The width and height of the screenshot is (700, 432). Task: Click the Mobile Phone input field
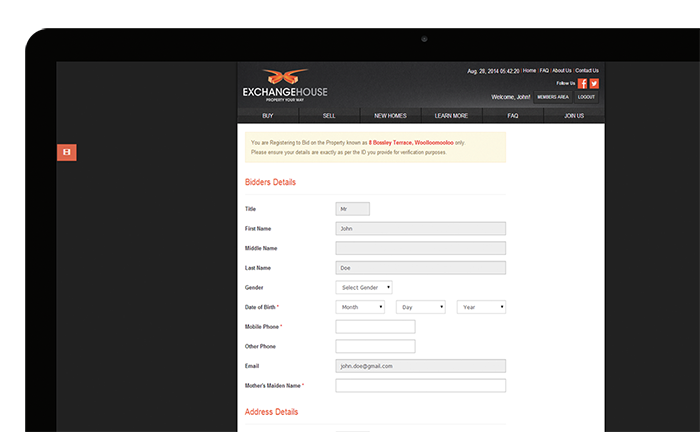(x=375, y=327)
